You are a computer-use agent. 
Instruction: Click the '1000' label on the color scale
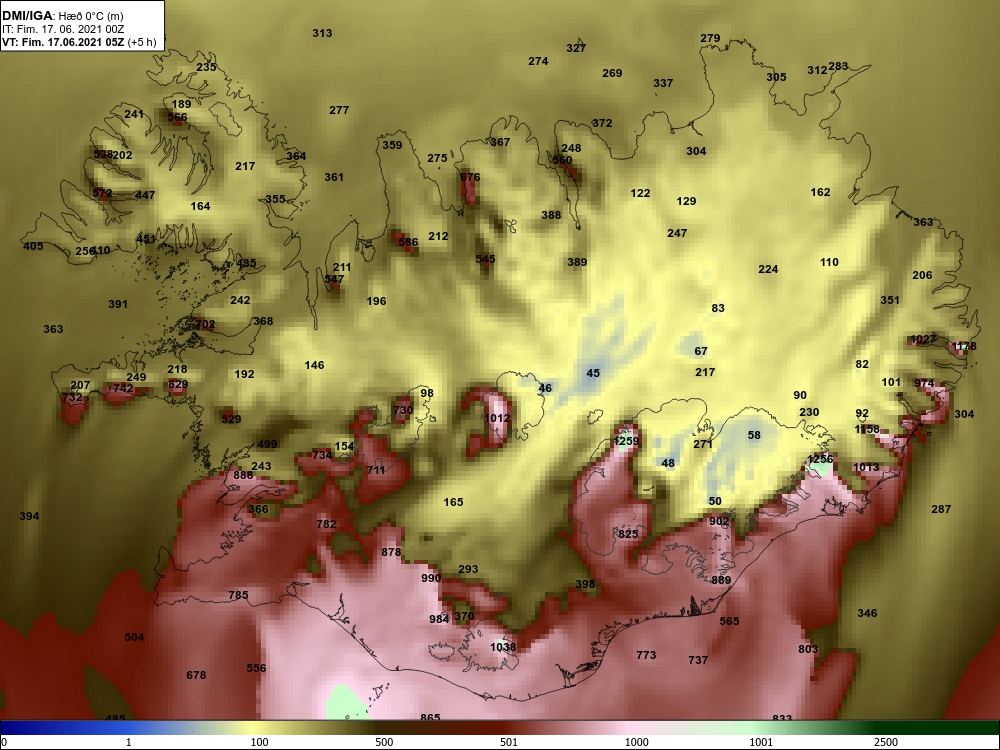tap(636, 742)
